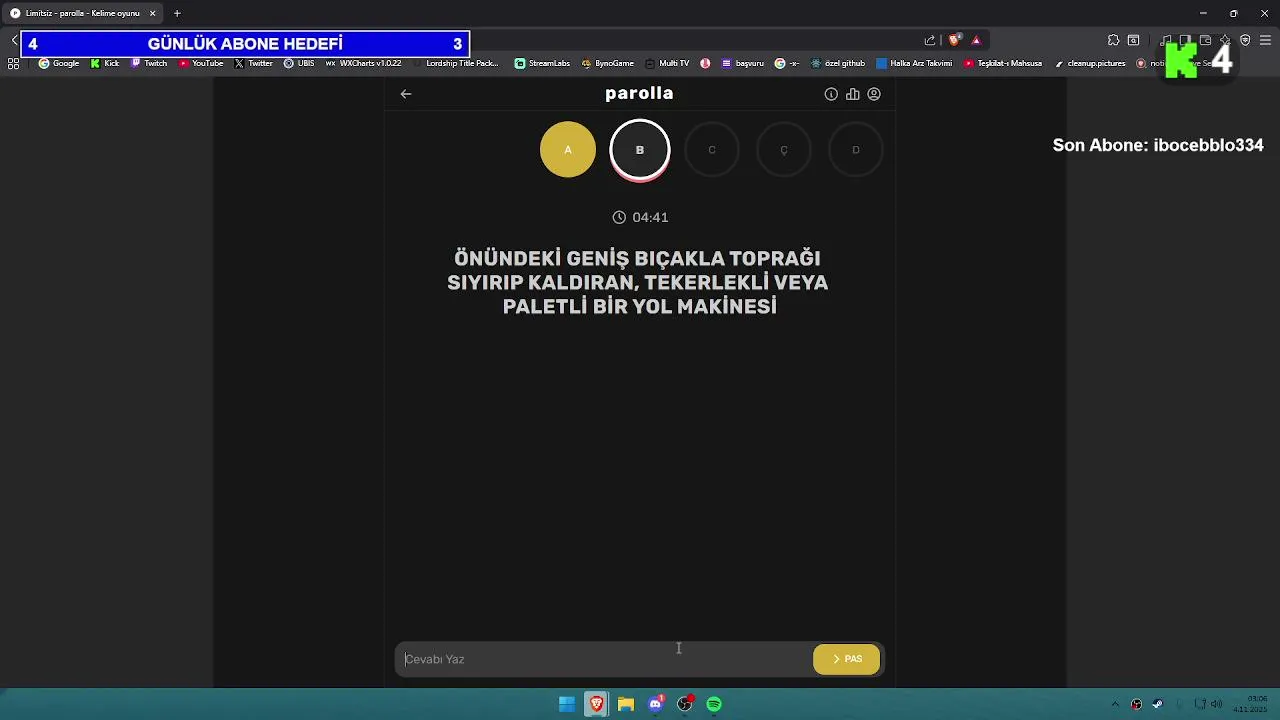Click the Steam tray icon
1280x720 pixels.
pos(1158,704)
